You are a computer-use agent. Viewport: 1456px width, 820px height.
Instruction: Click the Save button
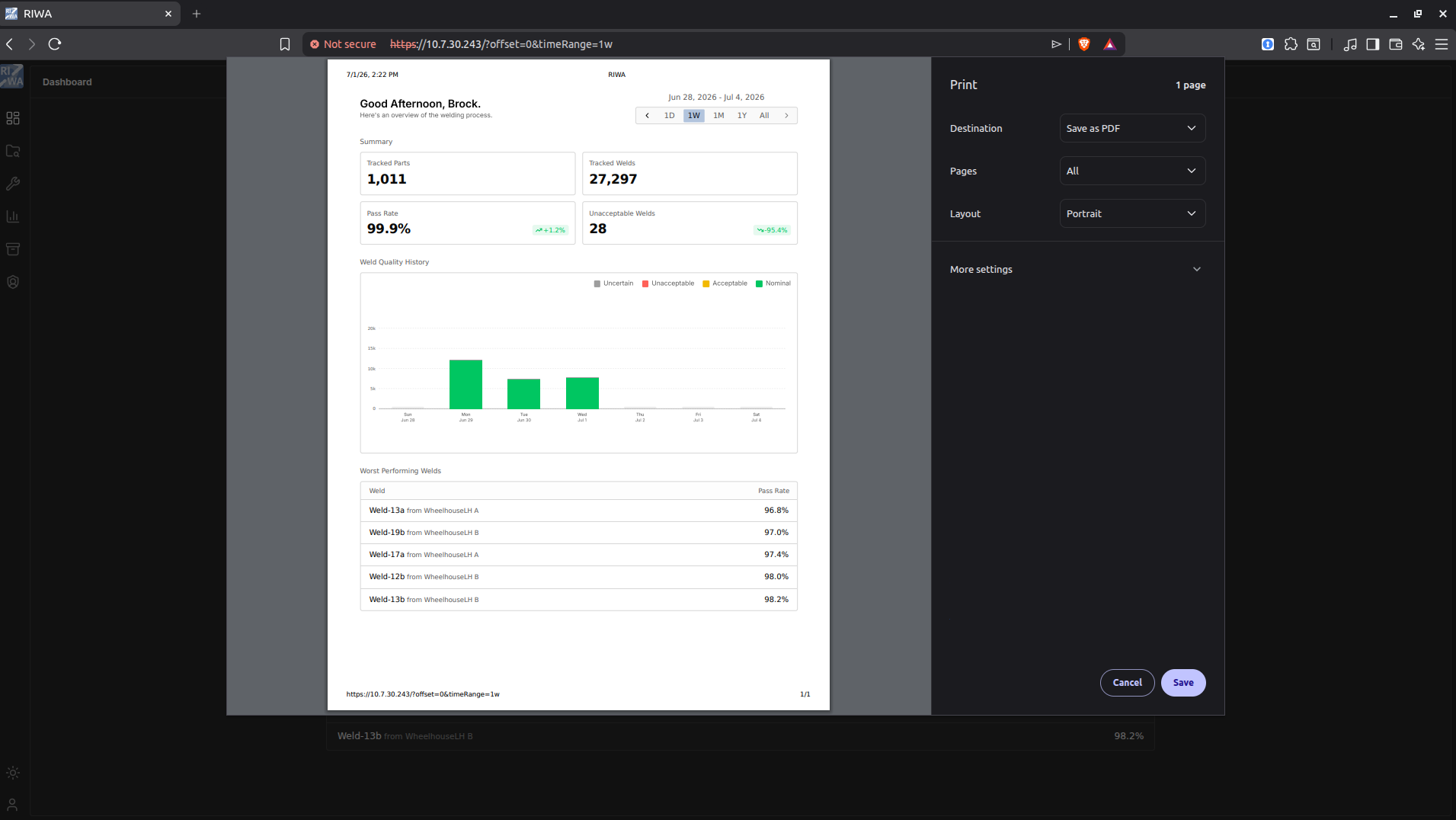1183,683
